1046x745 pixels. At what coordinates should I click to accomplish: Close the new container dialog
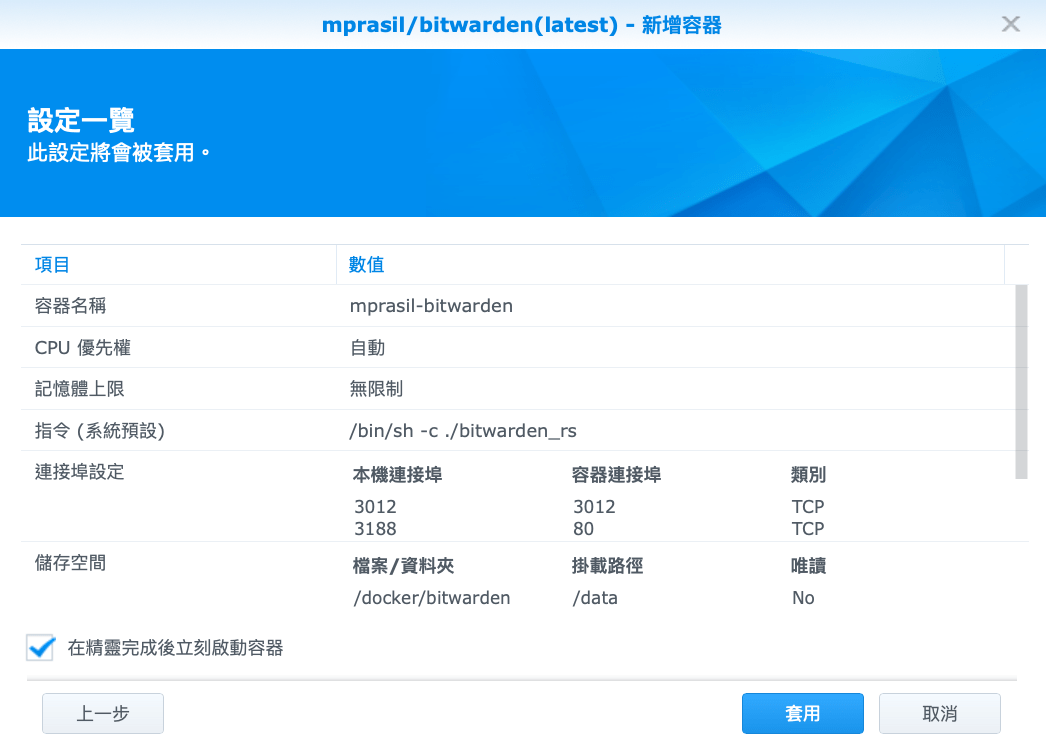(1011, 24)
